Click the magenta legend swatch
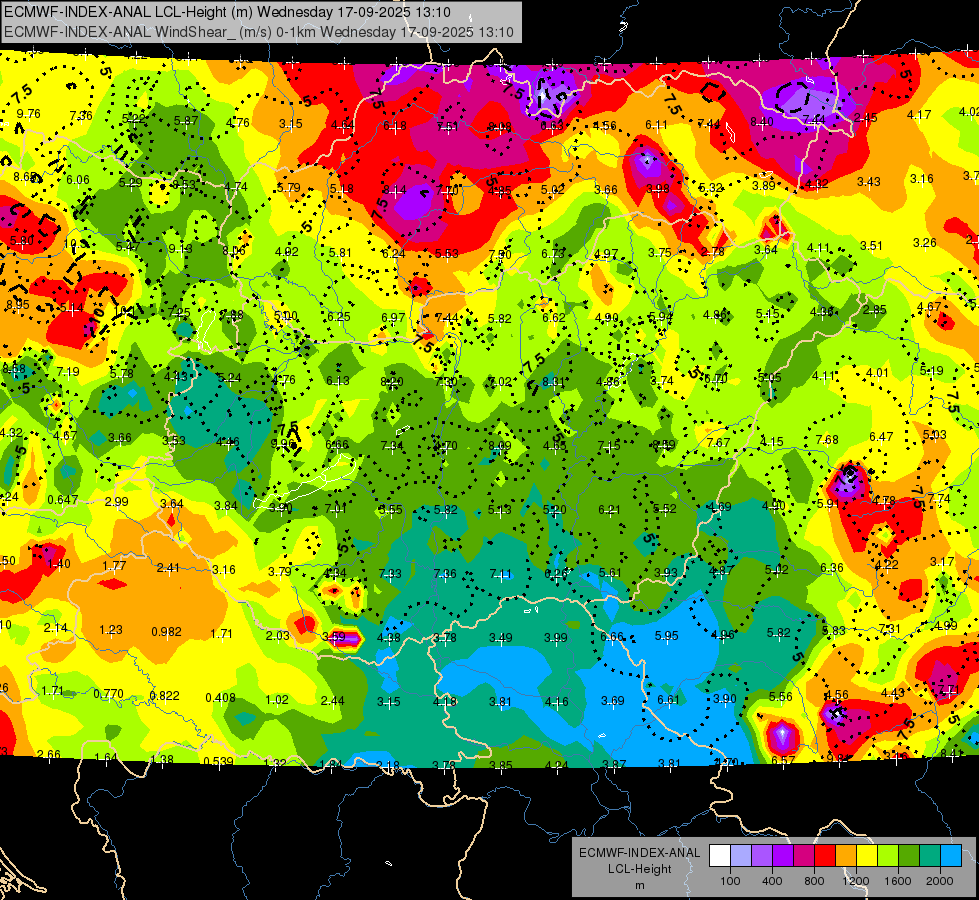The width and height of the screenshot is (979, 900). pyautogui.click(x=804, y=856)
